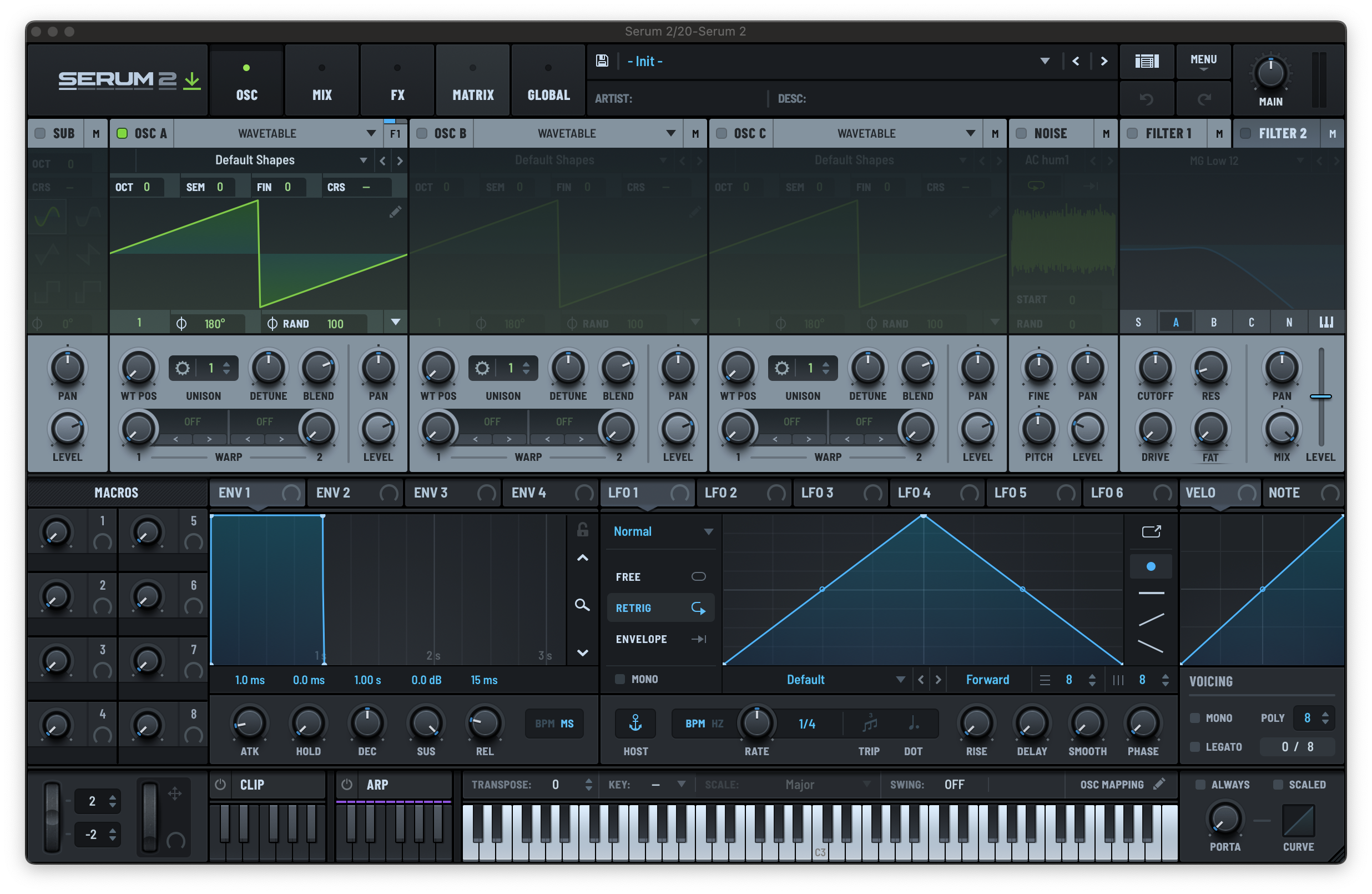Open the GLOBAL tab
Image resolution: width=1372 pixels, height=894 pixels.
click(548, 81)
